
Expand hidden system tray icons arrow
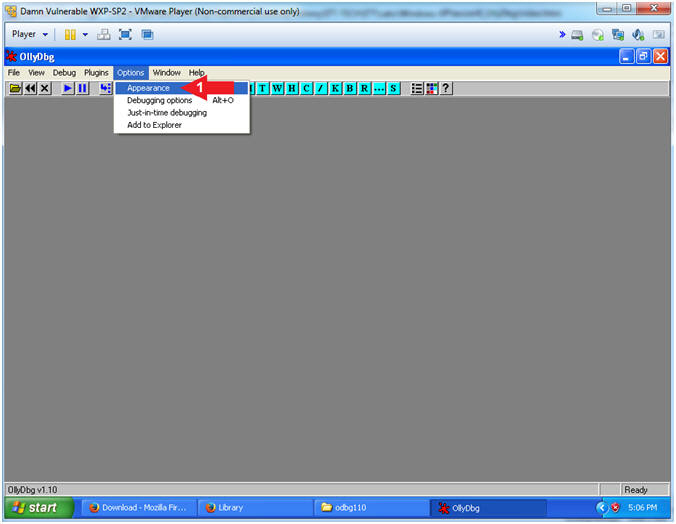[x=601, y=508]
